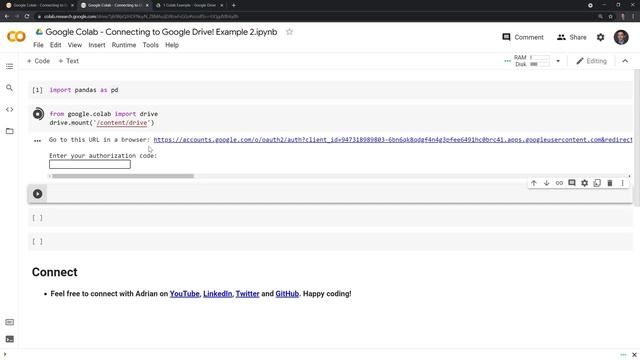Delete the selected cell trash icon

[610, 183]
